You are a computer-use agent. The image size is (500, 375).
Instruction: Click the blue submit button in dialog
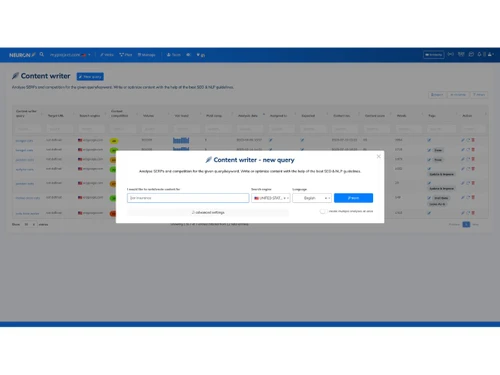(353, 198)
